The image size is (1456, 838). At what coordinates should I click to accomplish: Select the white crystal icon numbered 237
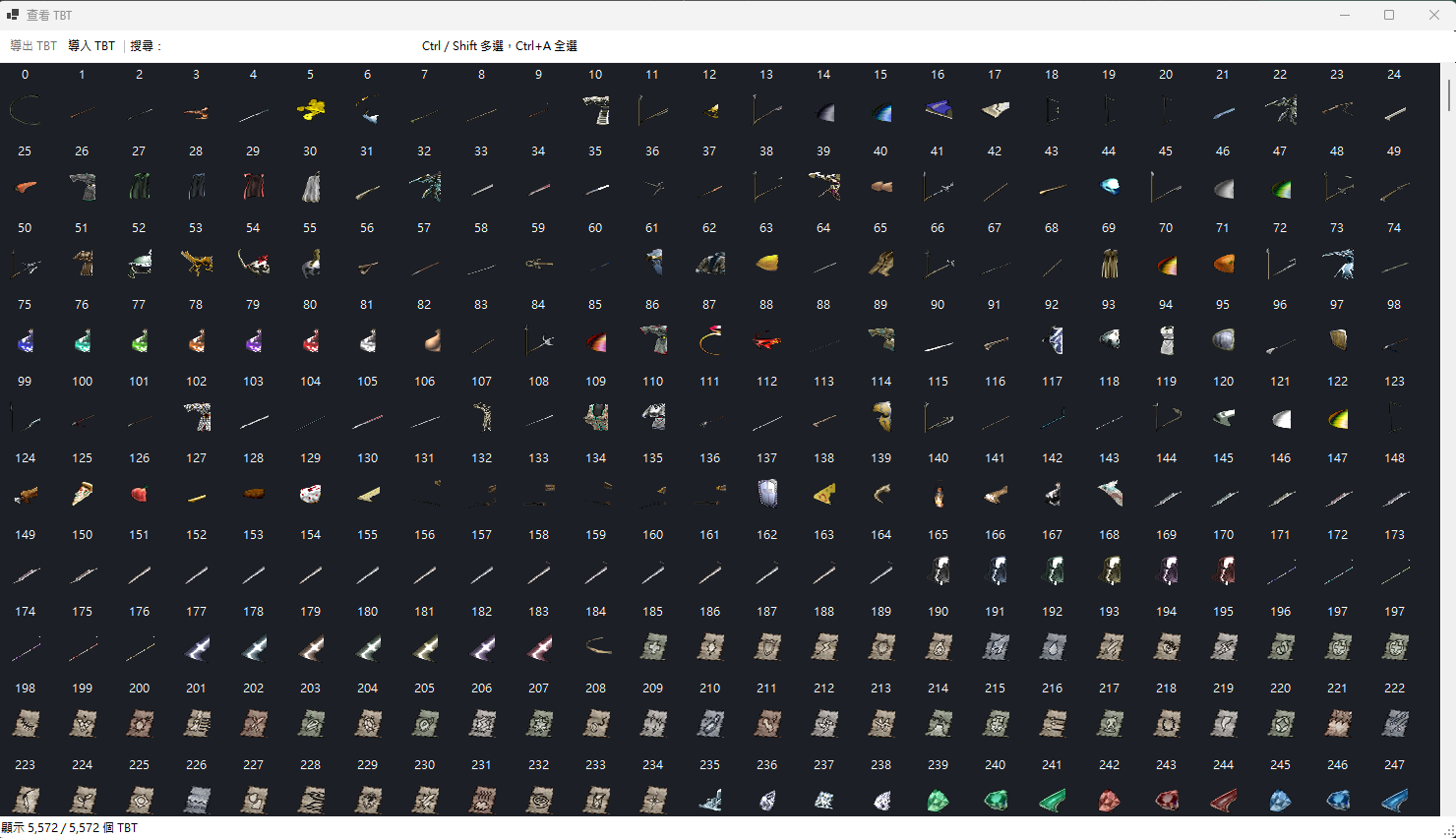coord(824,800)
